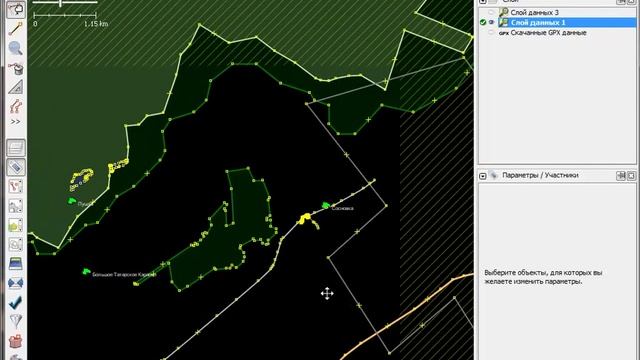Image resolution: width=640 pixels, height=360 pixels.
Task: Click the GPX icon of the downloaded data layer
Action: 504,33
